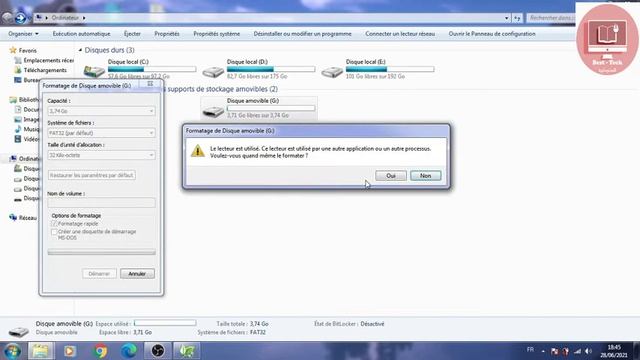Screen dimensions: 640x360
Task: Select Disque amovible (G:) drive icon
Action: click(x=213, y=111)
